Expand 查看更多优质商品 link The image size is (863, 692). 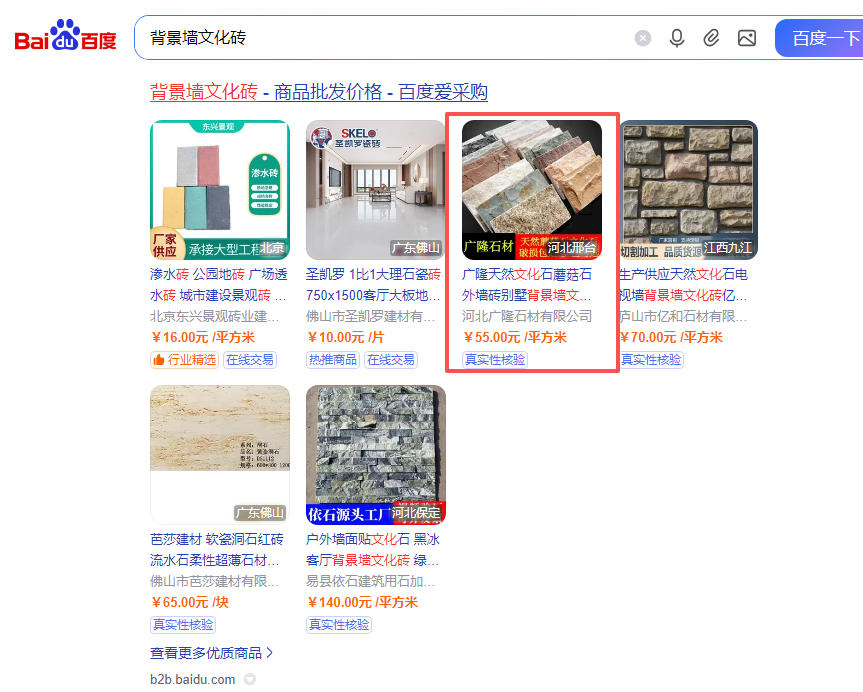pos(211,653)
